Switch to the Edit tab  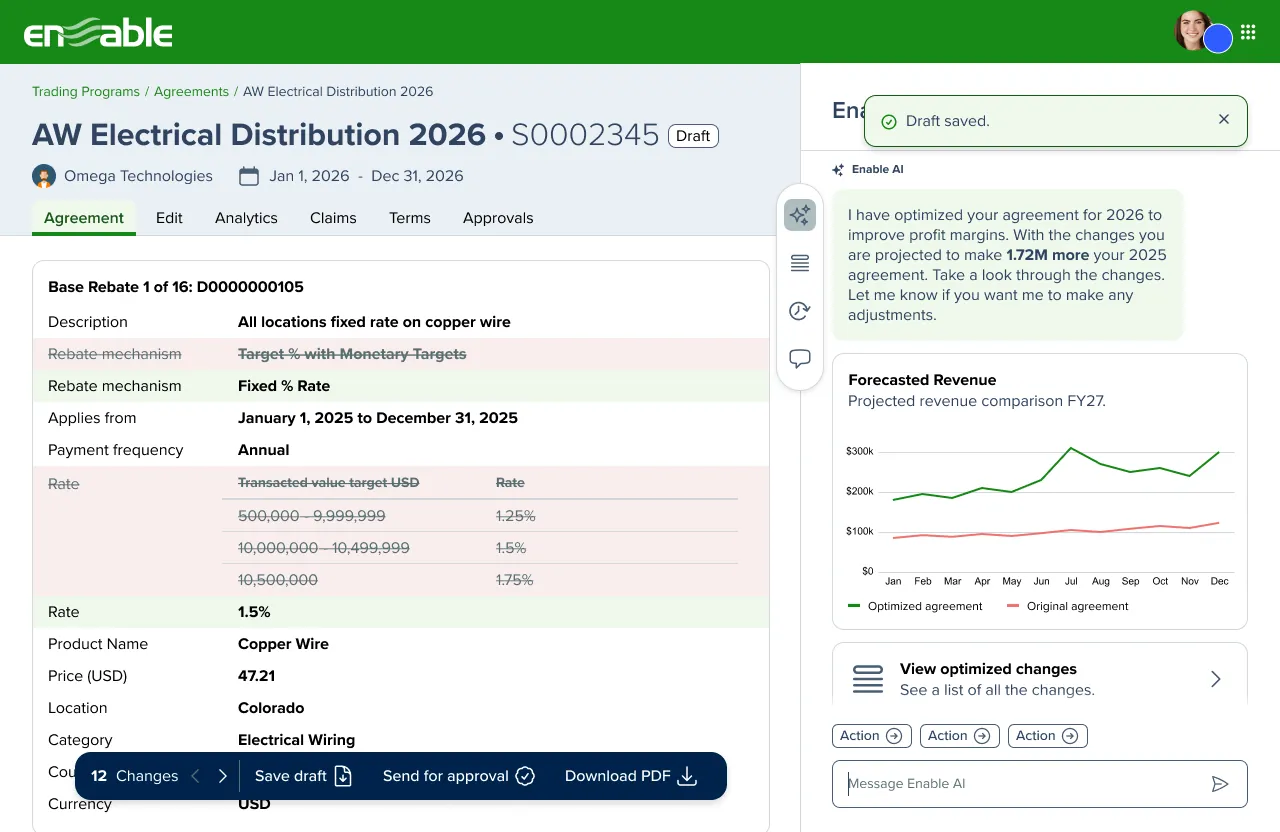coord(169,218)
